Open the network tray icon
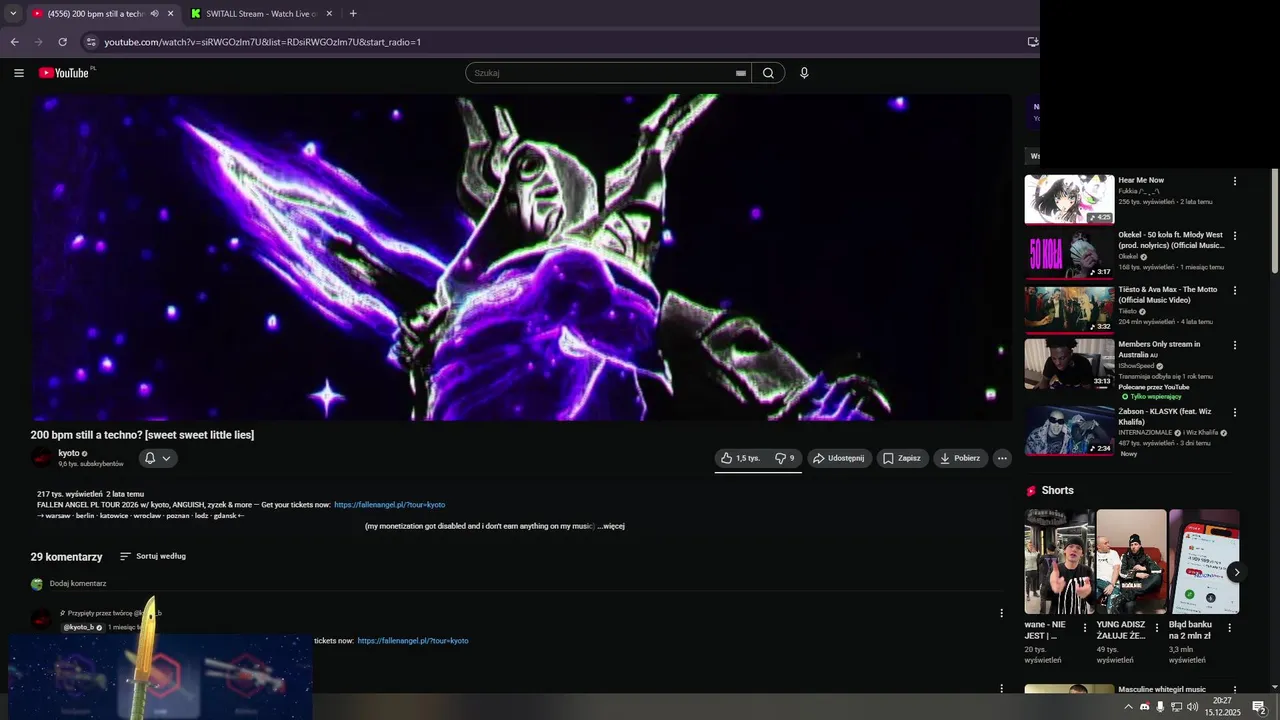The height and width of the screenshot is (720, 1280). (x=1176, y=707)
